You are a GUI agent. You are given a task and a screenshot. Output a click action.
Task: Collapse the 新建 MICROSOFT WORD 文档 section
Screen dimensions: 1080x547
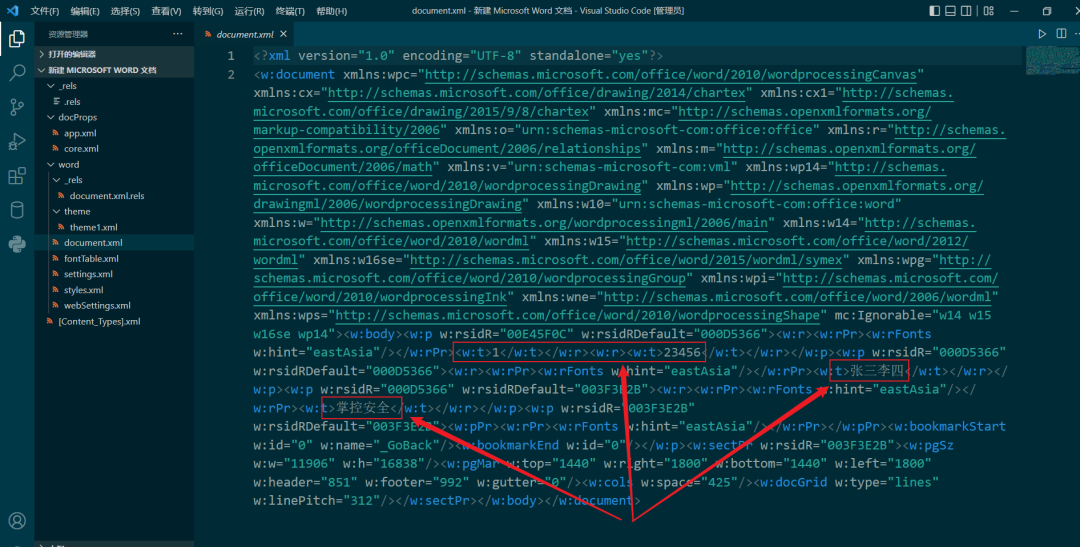point(114,70)
